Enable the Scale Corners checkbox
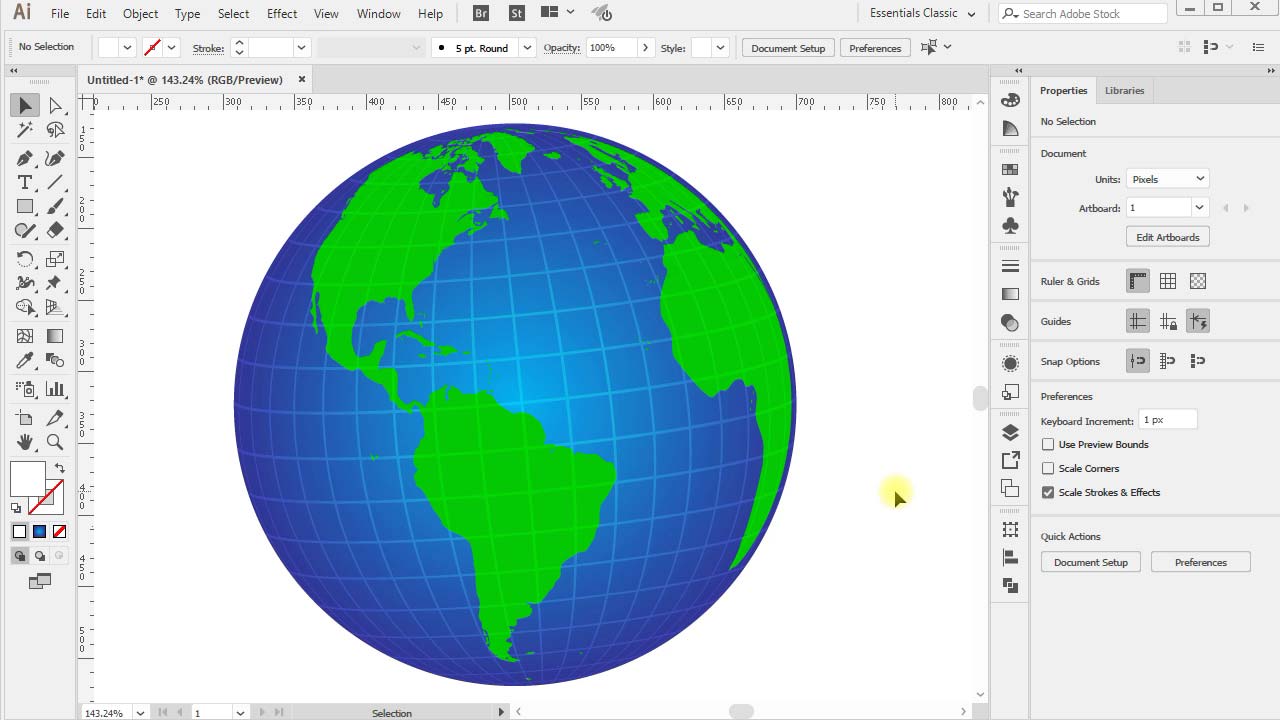 pos(1048,468)
